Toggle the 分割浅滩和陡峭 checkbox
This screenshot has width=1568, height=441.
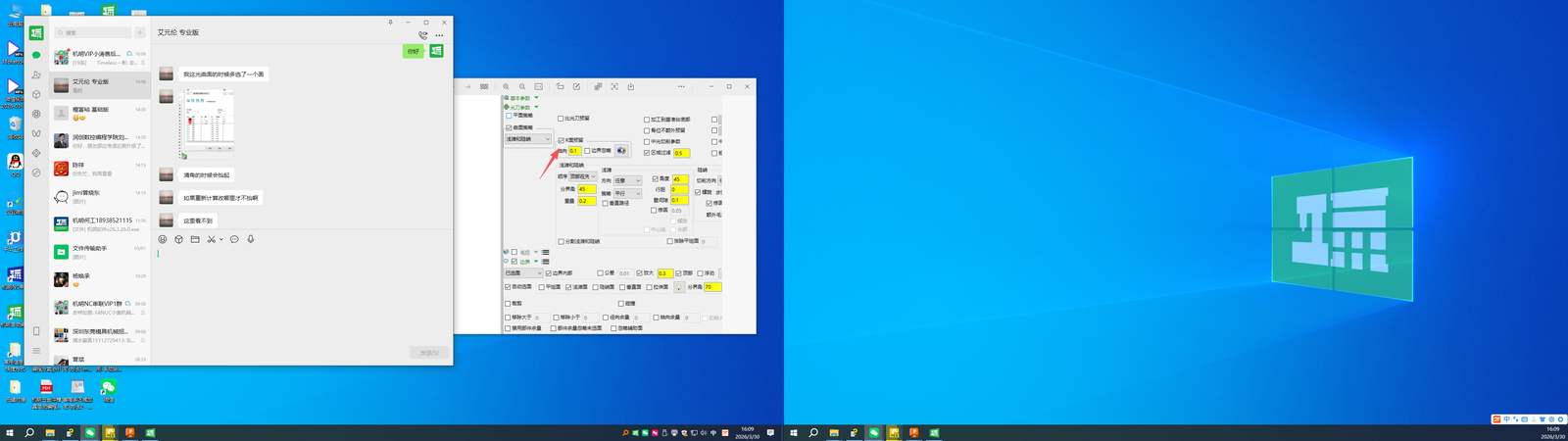tap(562, 241)
